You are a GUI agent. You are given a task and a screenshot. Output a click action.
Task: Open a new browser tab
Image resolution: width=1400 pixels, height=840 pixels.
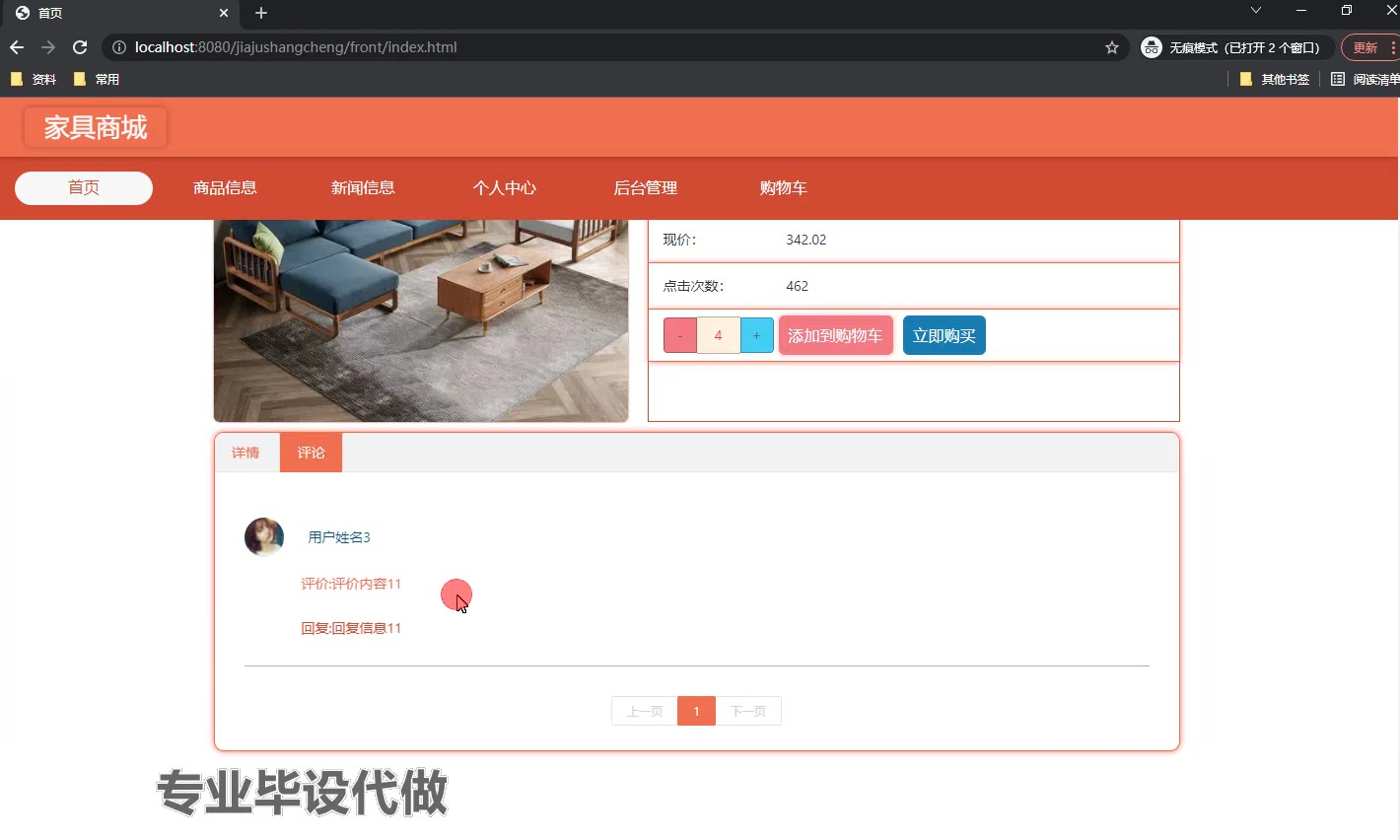coord(261,13)
